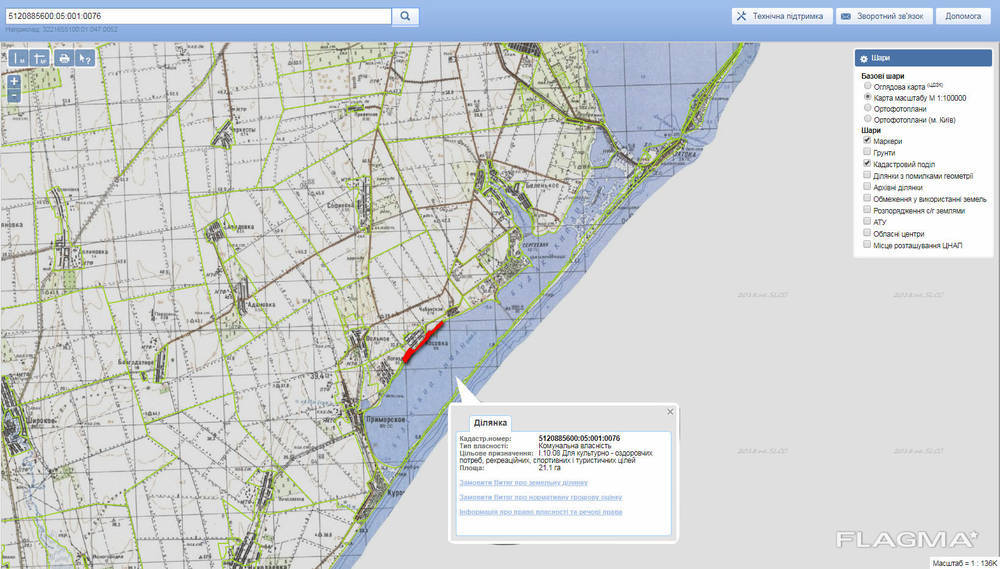The image size is (1000, 569).
Task: Open link to order land parcel extract
Action: (516, 482)
